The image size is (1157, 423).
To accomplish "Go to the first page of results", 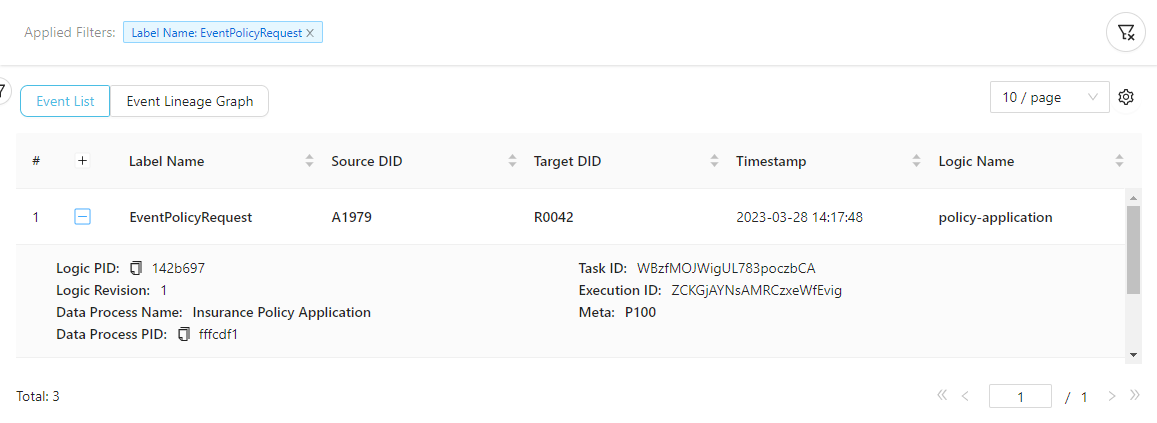I will click(x=941, y=396).
